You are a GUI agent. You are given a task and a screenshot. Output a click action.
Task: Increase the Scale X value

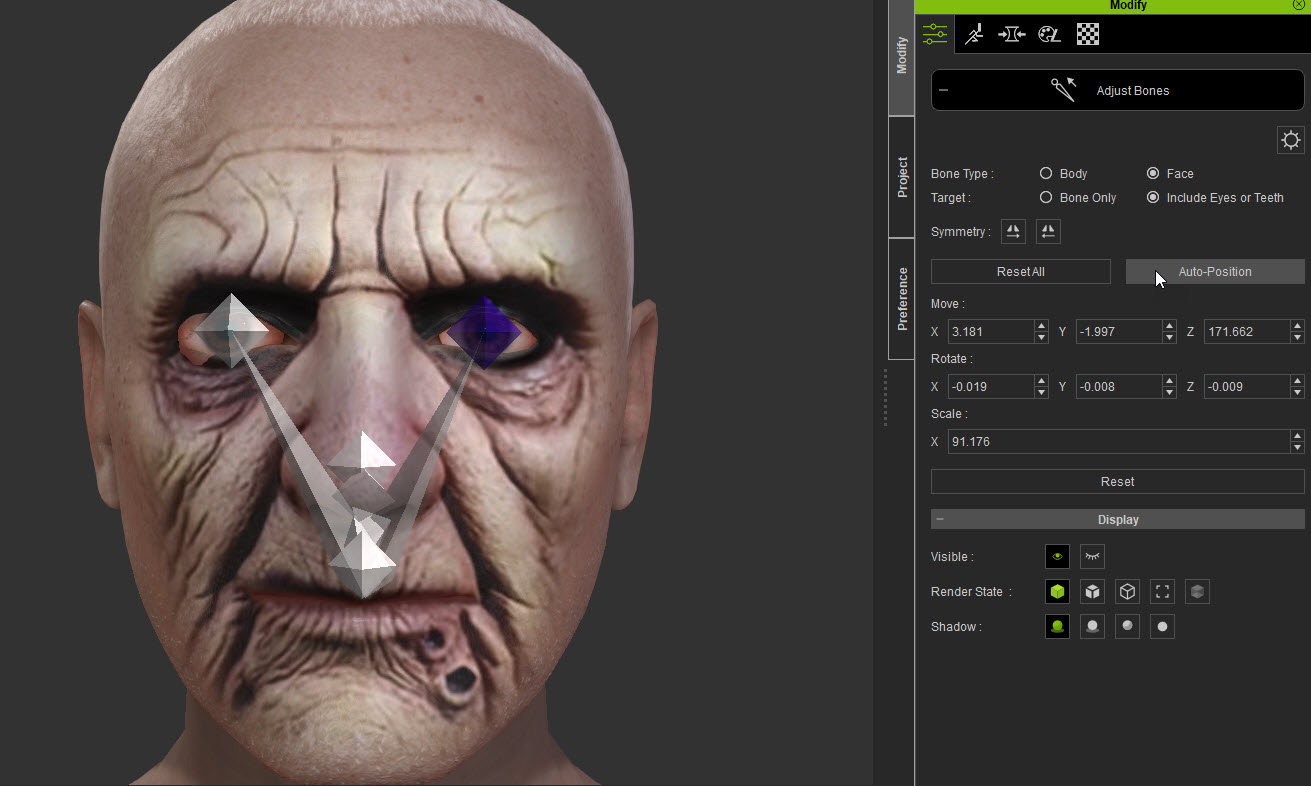pyautogui.click(x=1297, y=436)
